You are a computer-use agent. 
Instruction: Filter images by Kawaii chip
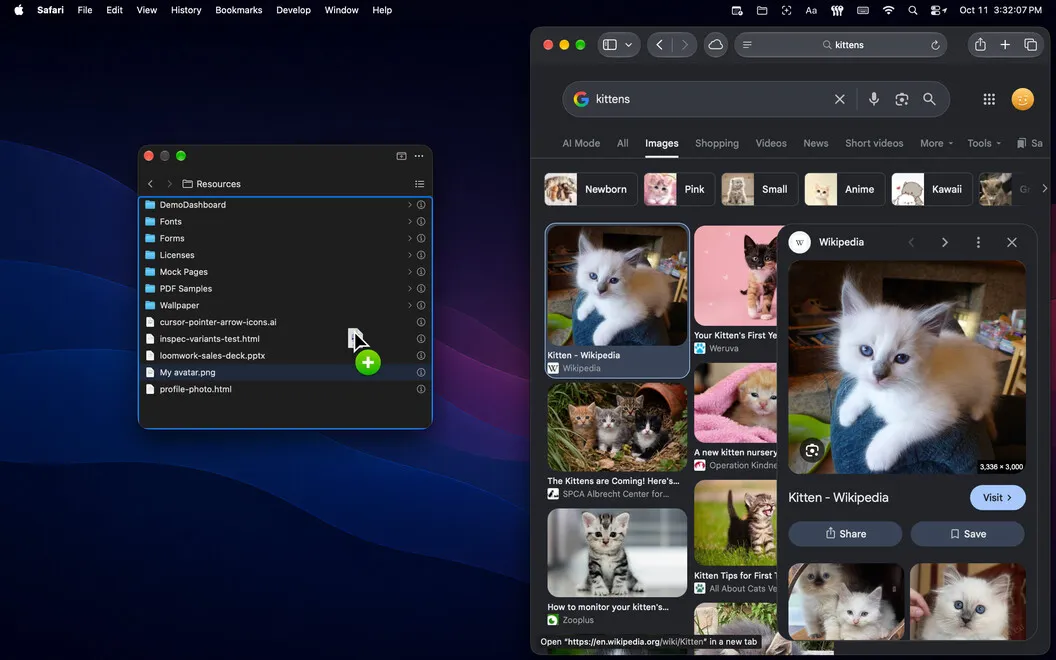[931, 189]
